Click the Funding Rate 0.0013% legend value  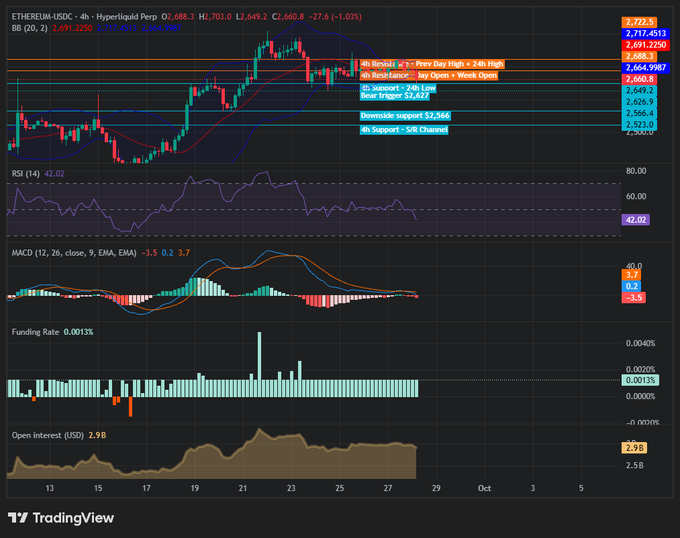click(78, 332)
